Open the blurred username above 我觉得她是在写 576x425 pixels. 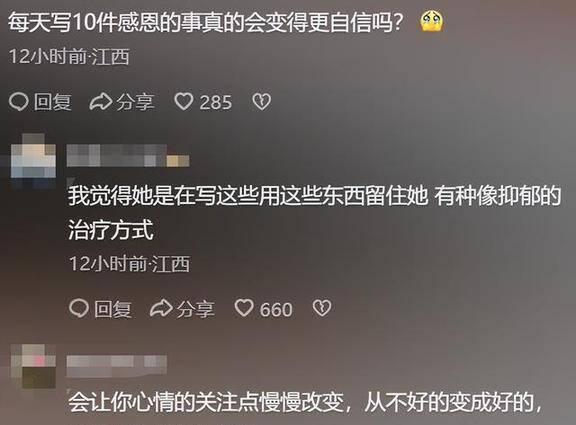128,155
